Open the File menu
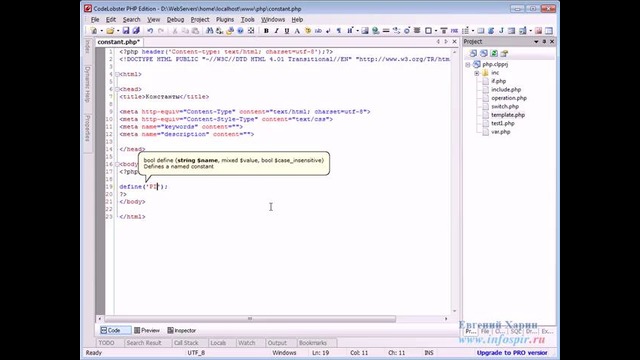640x360 pixels. (95, 20)
